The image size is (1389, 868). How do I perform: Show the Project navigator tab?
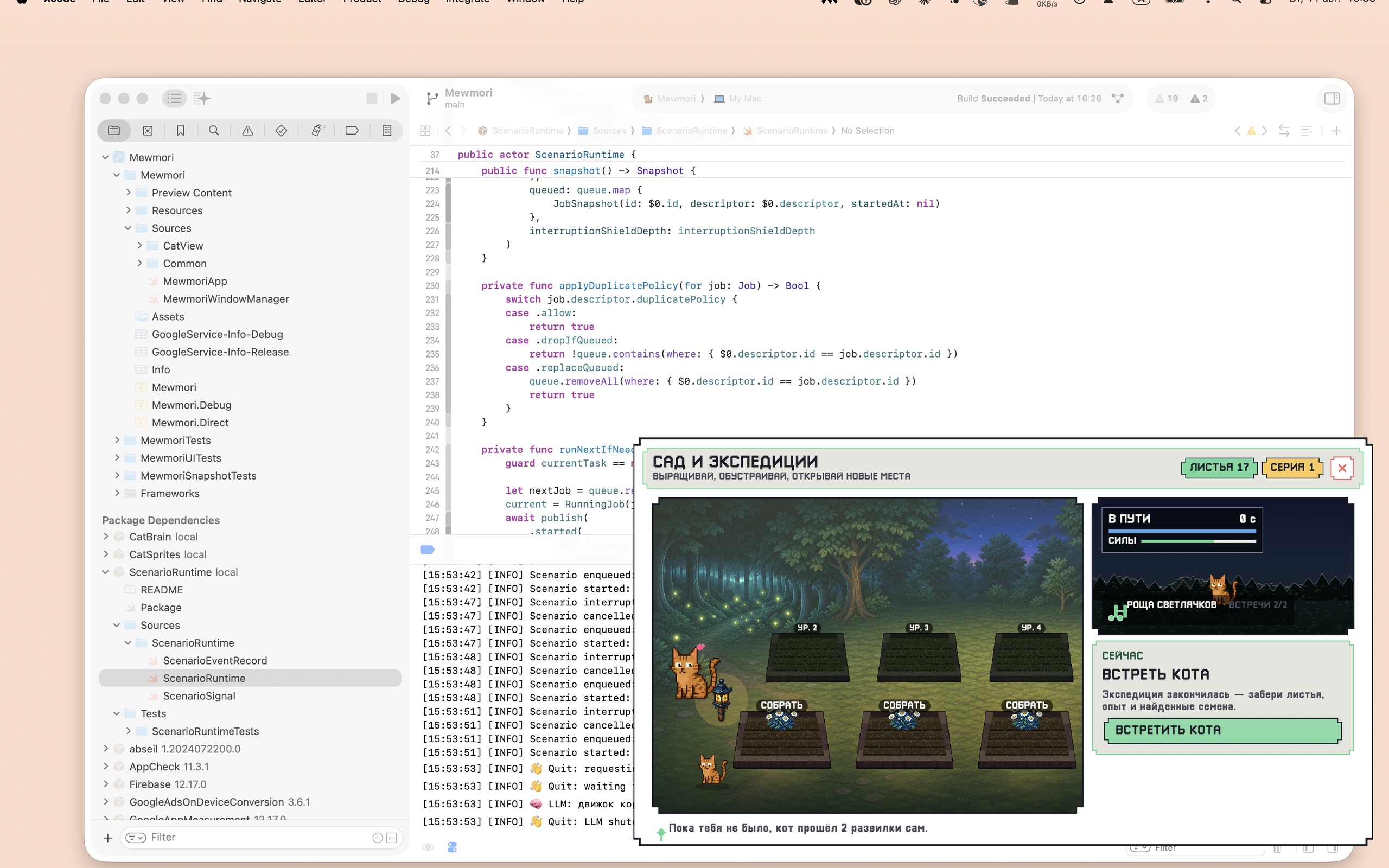[113, 130]
